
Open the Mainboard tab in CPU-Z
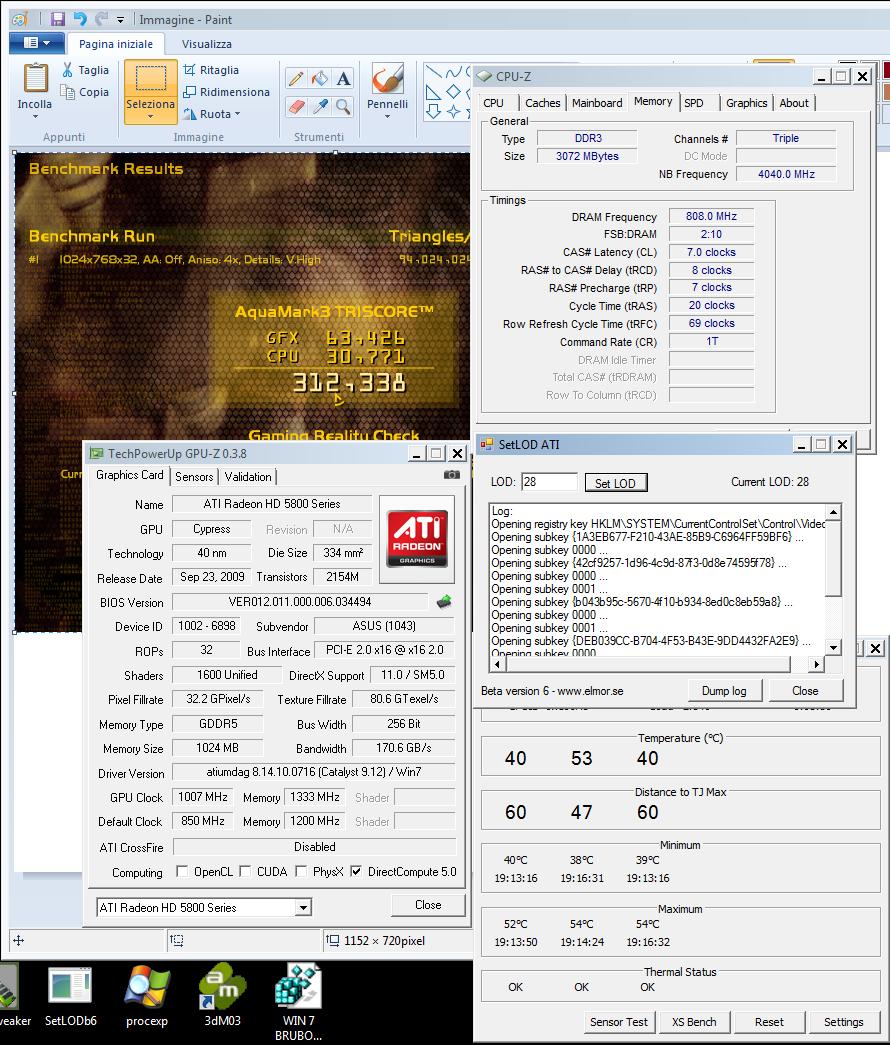597,103
